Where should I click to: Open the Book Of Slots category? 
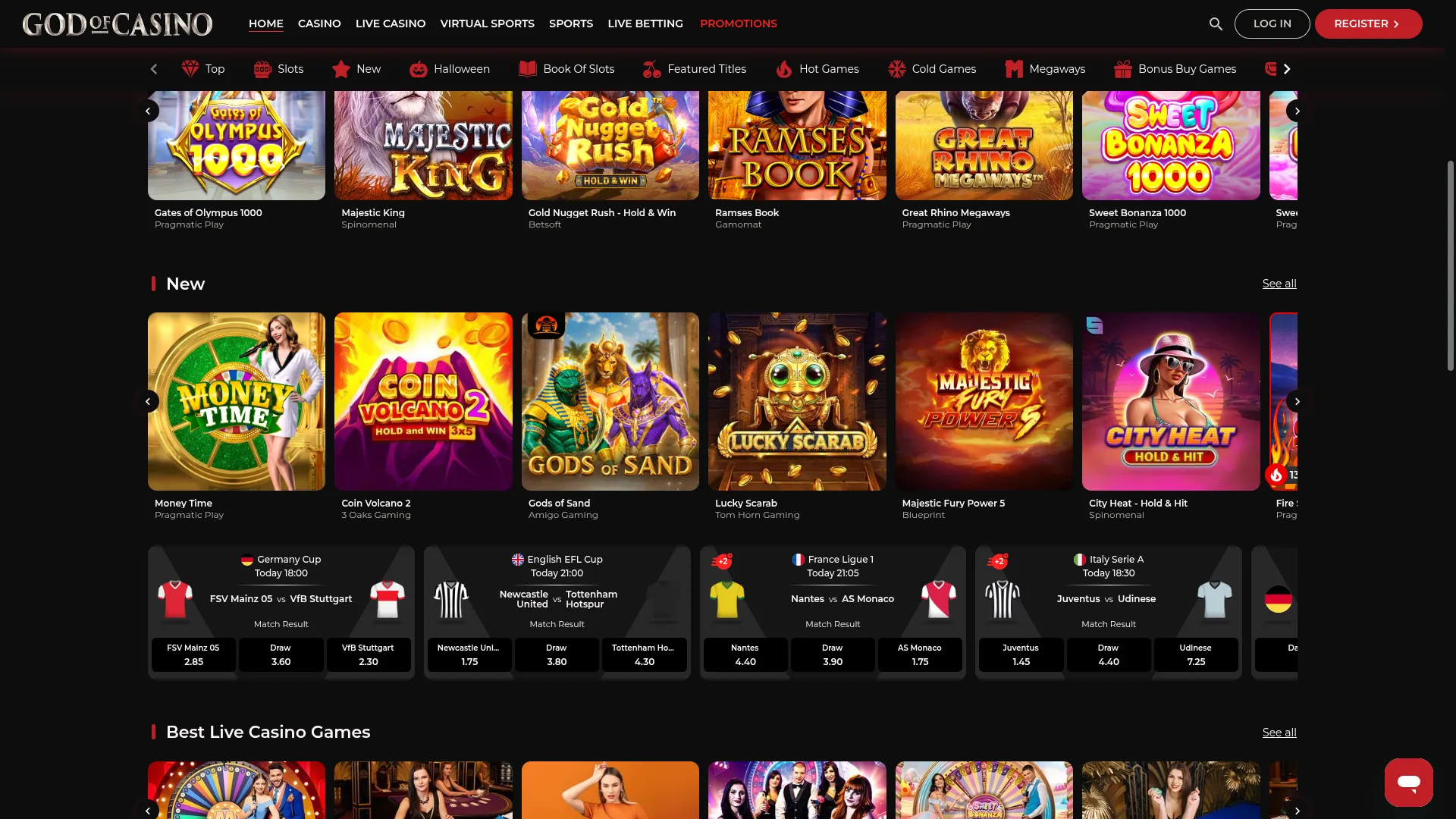coord(566,69)
